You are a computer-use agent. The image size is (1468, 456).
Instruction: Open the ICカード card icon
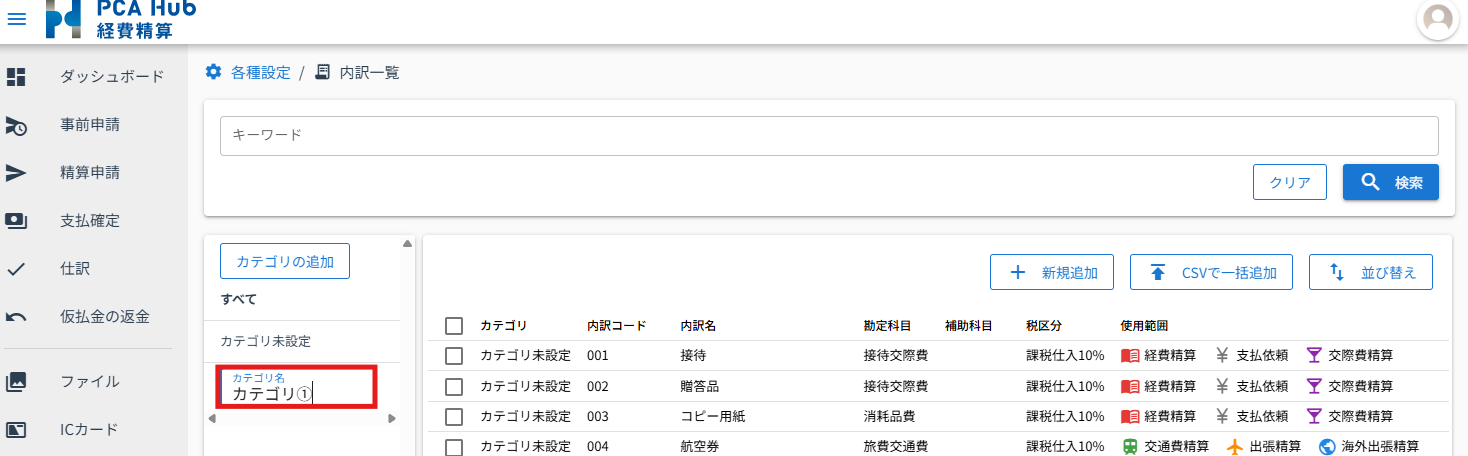[x=16, y=430]
